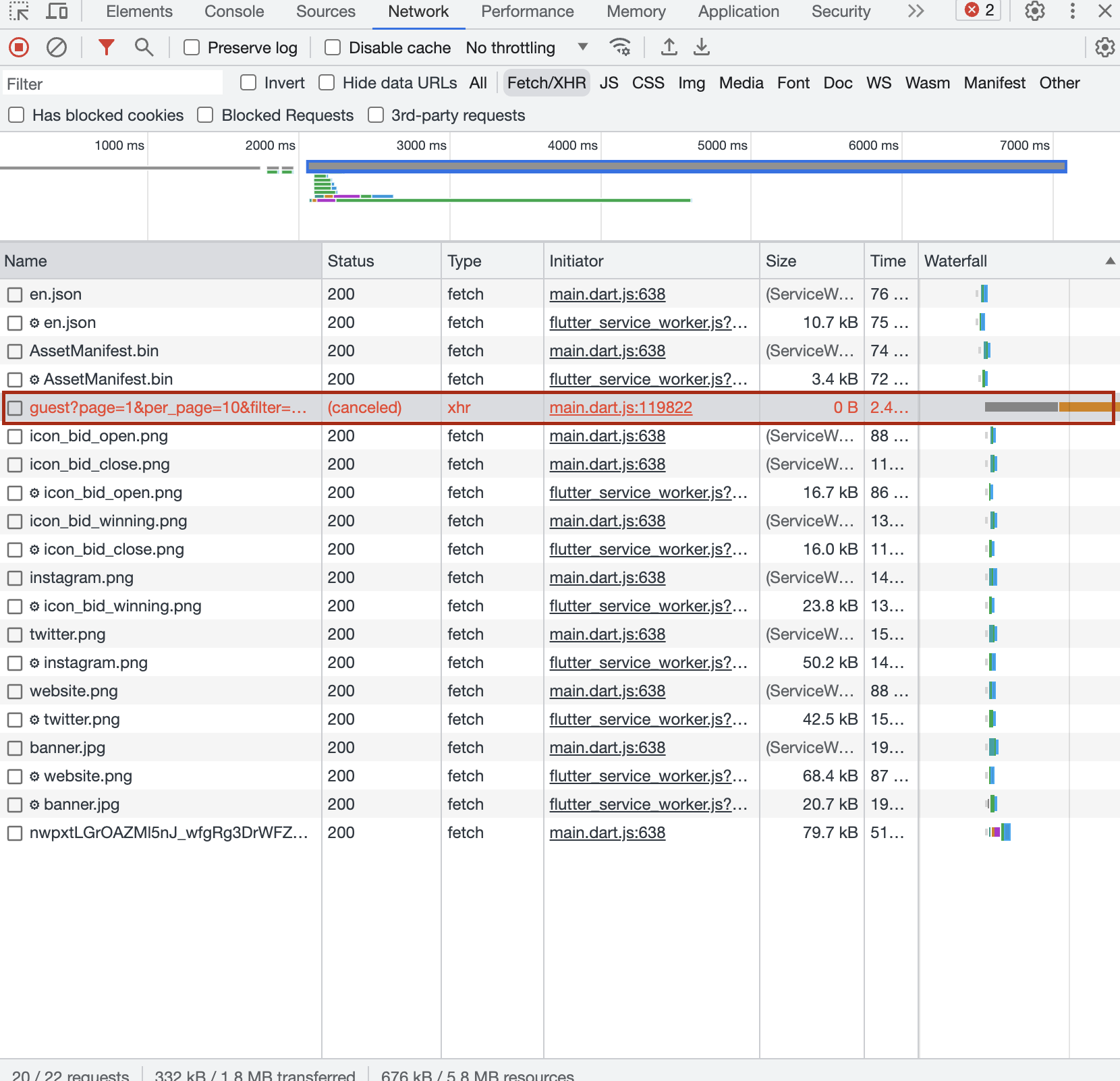Viewport: 1120px width, 1081px height.
Task: Open initiator main.dart.js:119822 for canceled request
Action: 620,408
